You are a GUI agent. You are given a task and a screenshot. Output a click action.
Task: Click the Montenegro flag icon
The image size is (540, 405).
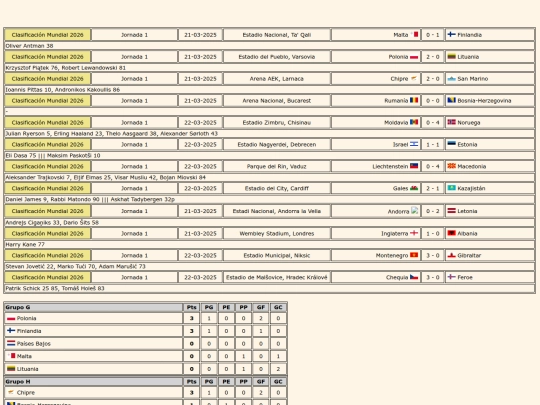coord(414,255)
